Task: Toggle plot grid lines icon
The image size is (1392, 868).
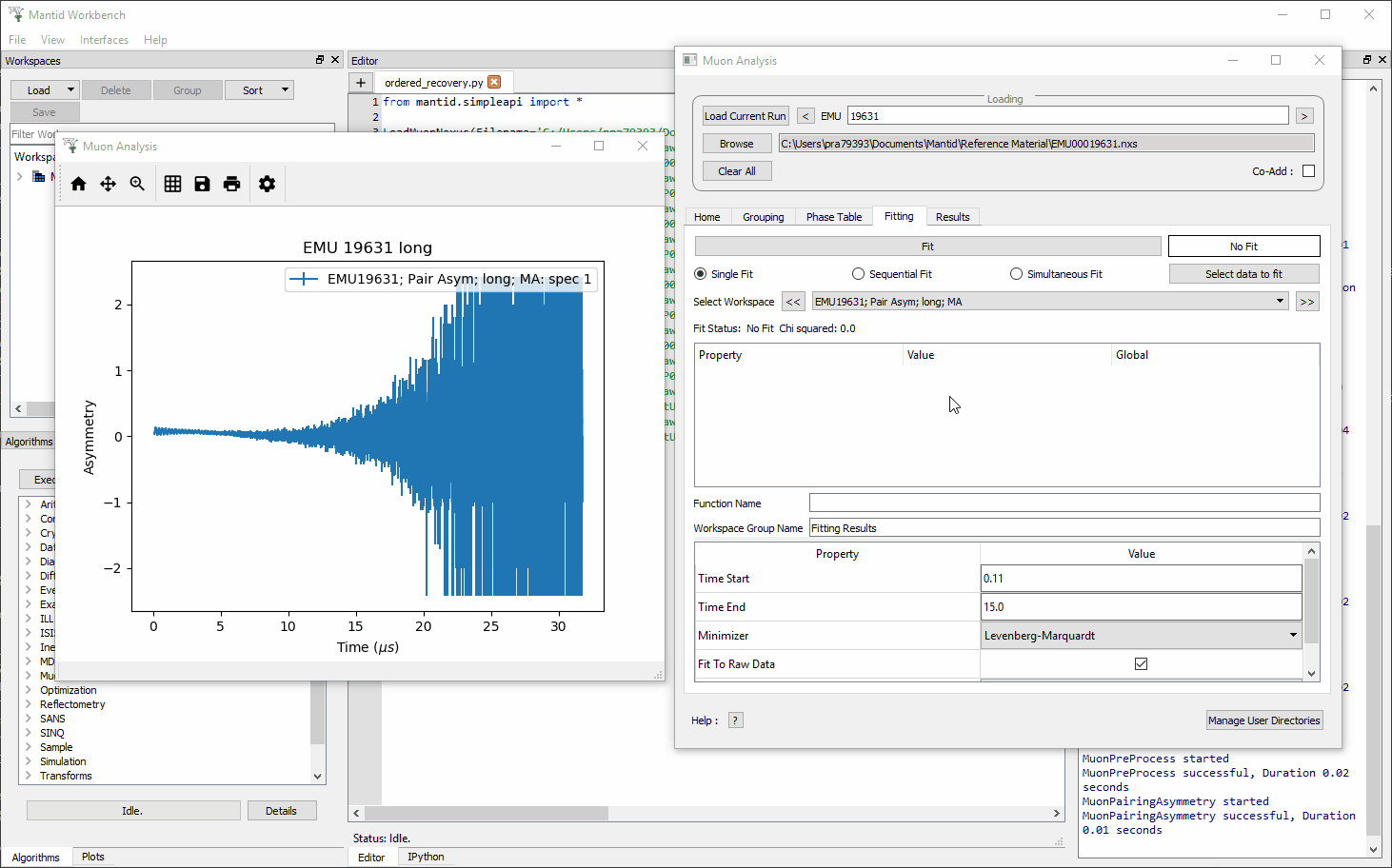Action: click(x=172, y=184)
